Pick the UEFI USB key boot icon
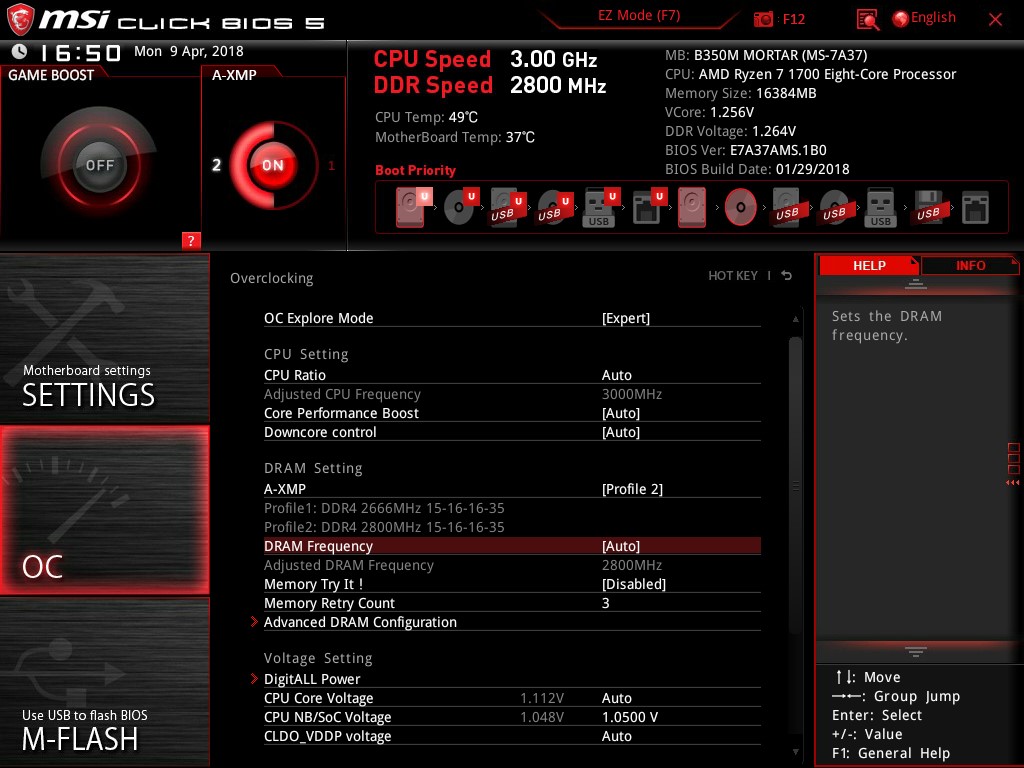The image size is (1024, 768). 600,207
